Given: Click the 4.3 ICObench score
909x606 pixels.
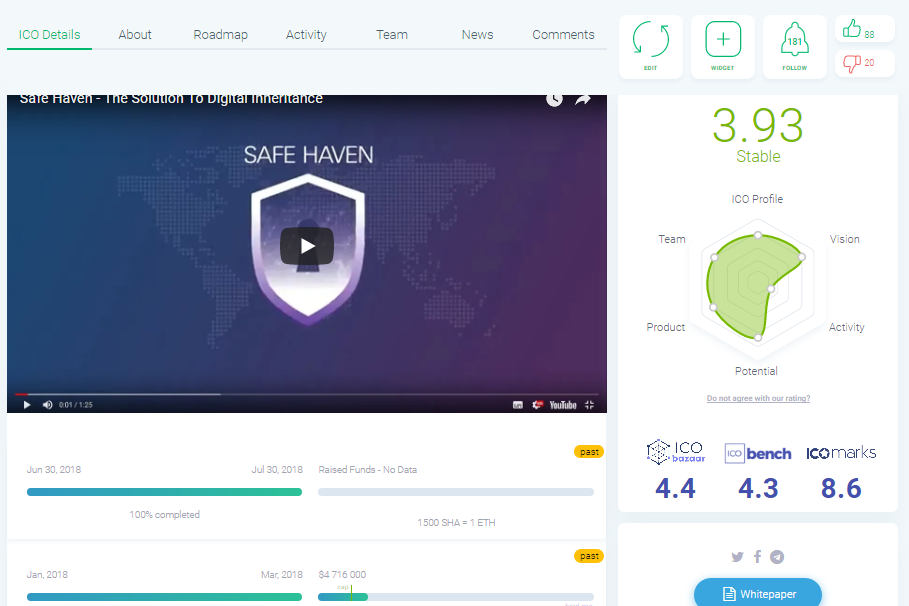Looking at the screenshot, I should click(x=758, y=488).
